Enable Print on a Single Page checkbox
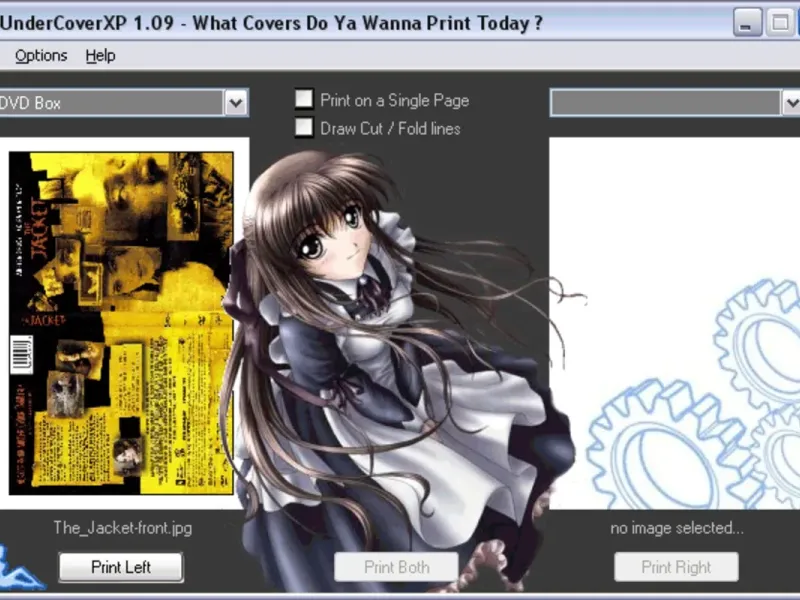The height and width of the screenshot is (600, 800). click(x=304, y=99)
